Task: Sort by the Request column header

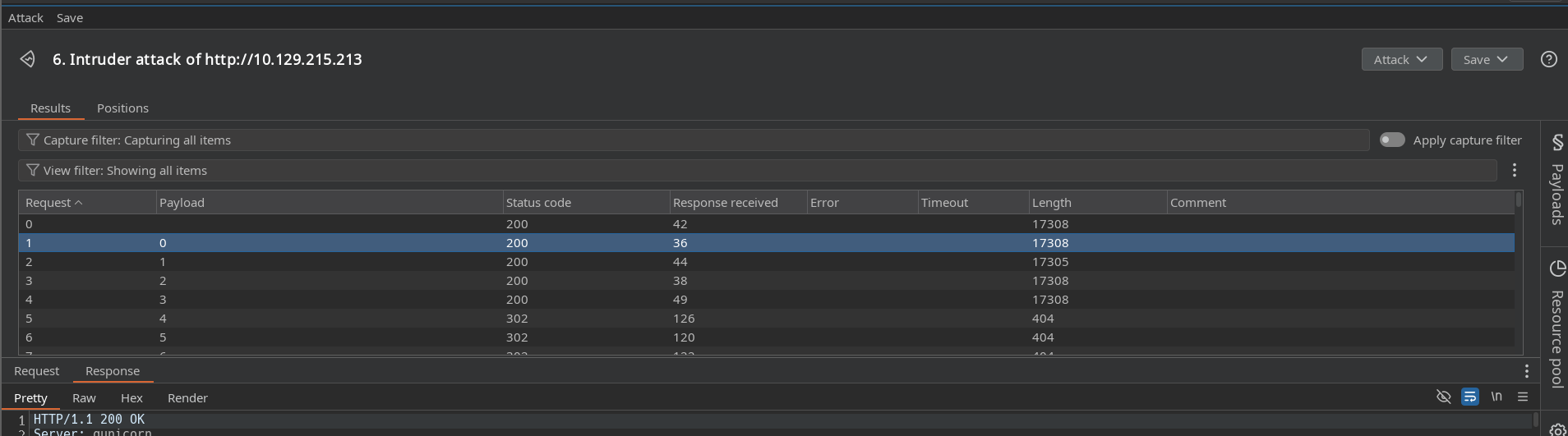Action: [x=87, y=202]
